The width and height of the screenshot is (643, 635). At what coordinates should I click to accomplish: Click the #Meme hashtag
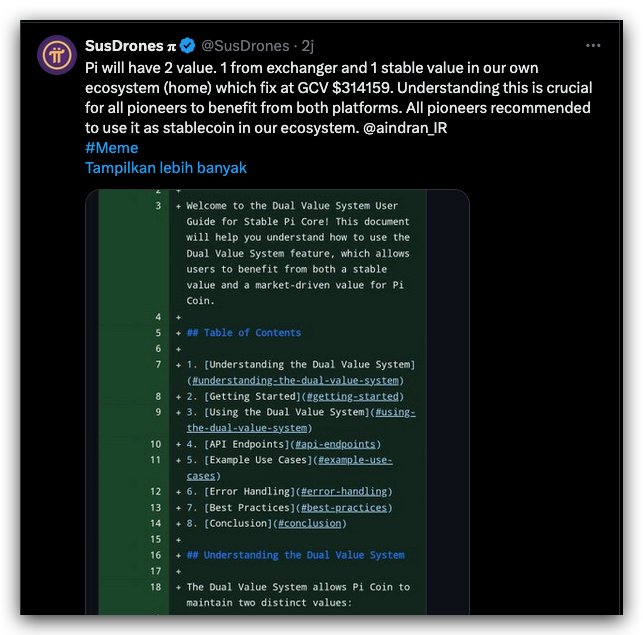point(112,148)
